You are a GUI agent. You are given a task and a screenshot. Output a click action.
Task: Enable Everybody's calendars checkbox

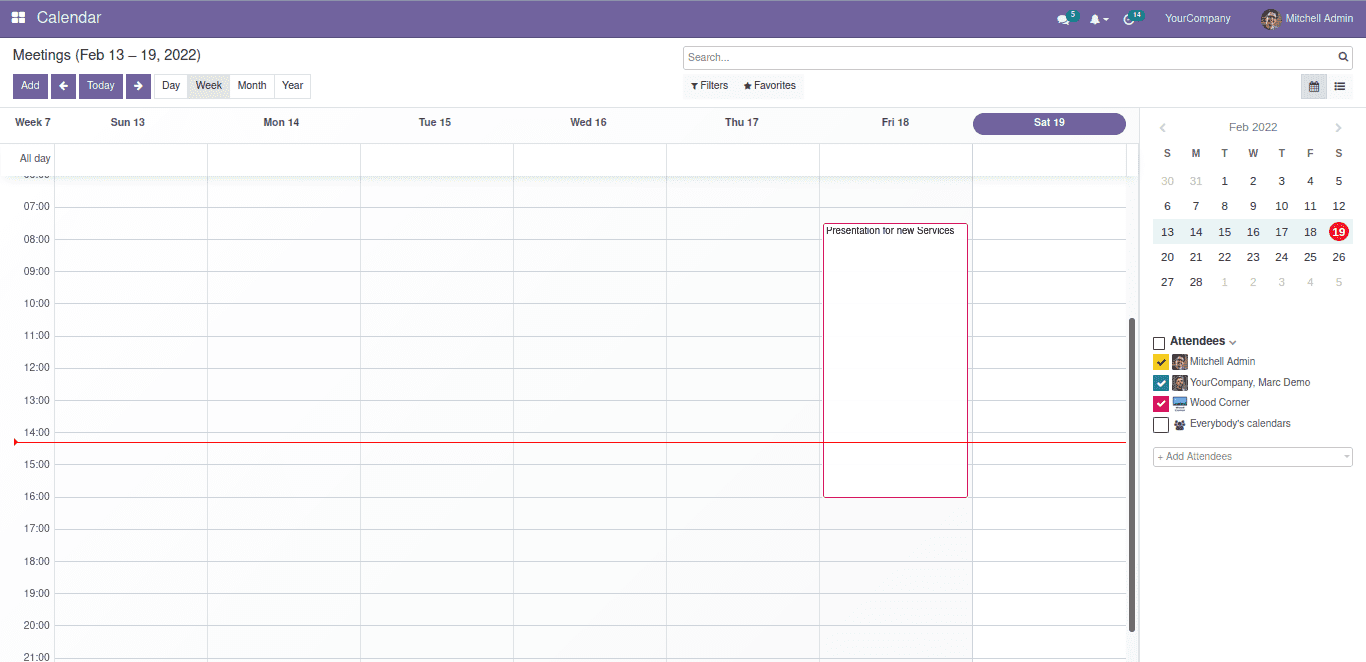click(x=1161, y=425)
